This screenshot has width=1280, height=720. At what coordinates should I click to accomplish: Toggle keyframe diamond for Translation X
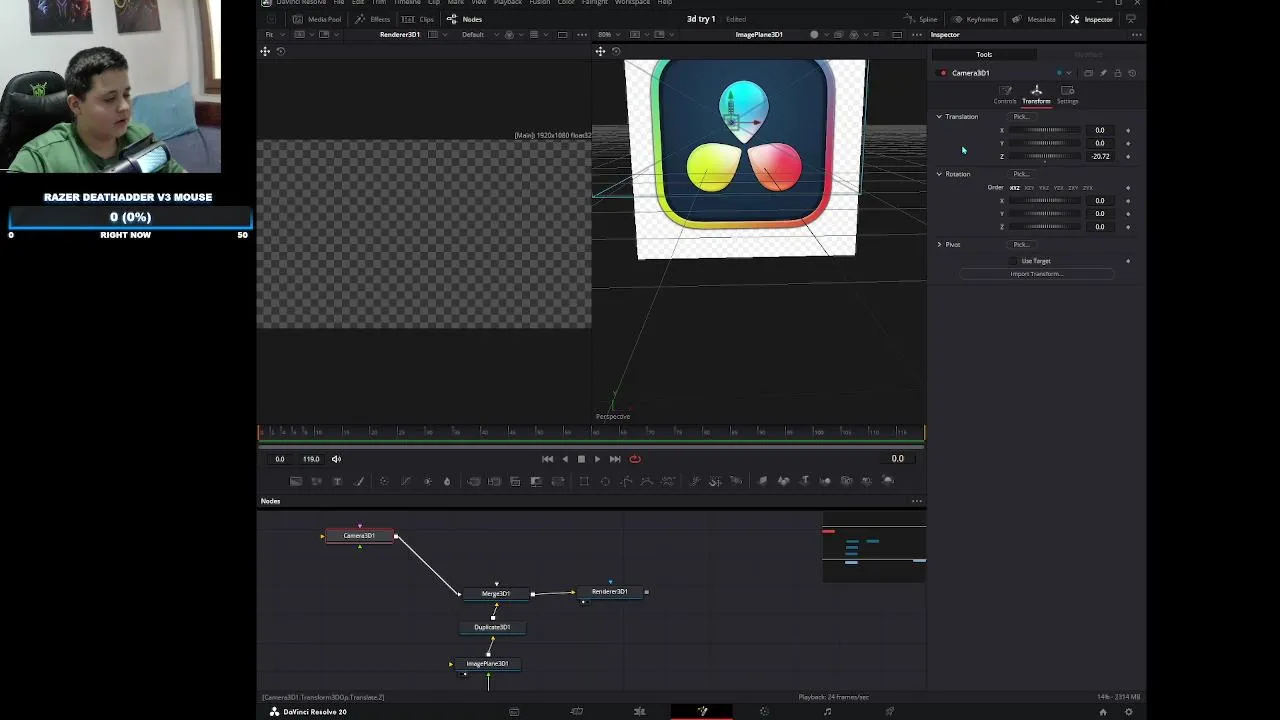[x=1128, y=130]
